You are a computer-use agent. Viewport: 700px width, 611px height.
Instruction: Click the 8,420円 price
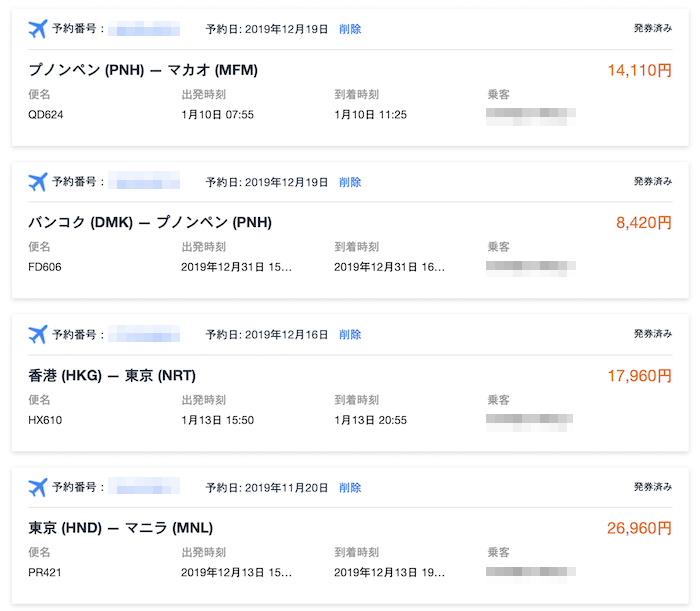click(644, 222)
